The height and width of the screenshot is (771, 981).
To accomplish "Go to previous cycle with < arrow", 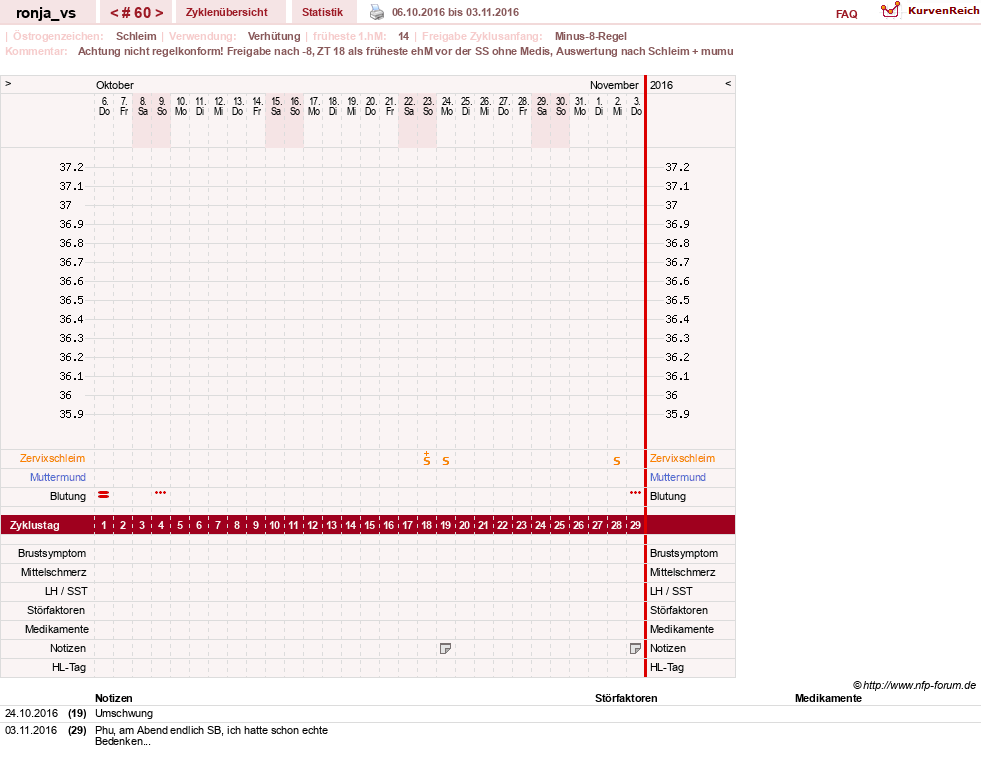I will 114,13.
